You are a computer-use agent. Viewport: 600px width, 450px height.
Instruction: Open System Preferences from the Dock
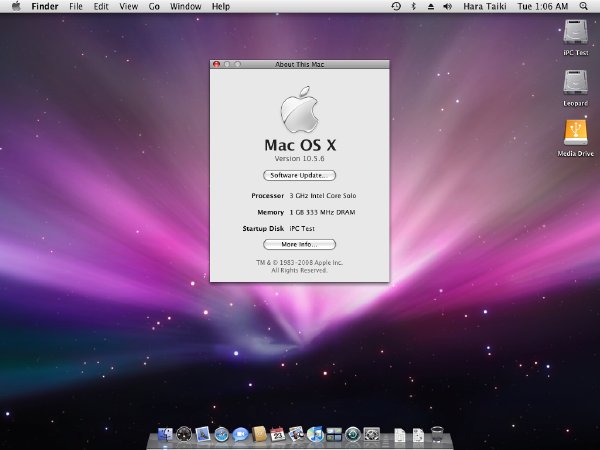click(x=371, y=435)
